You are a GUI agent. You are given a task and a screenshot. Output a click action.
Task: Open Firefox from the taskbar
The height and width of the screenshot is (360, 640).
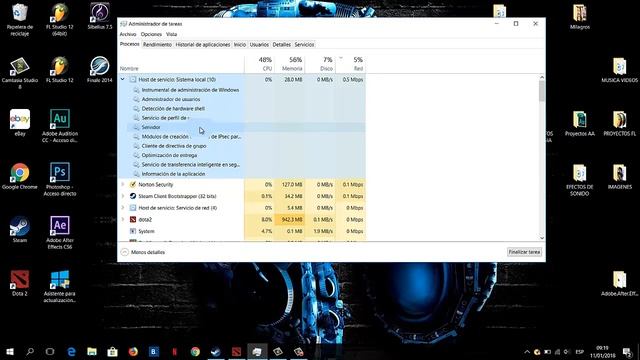click(133, 351)
